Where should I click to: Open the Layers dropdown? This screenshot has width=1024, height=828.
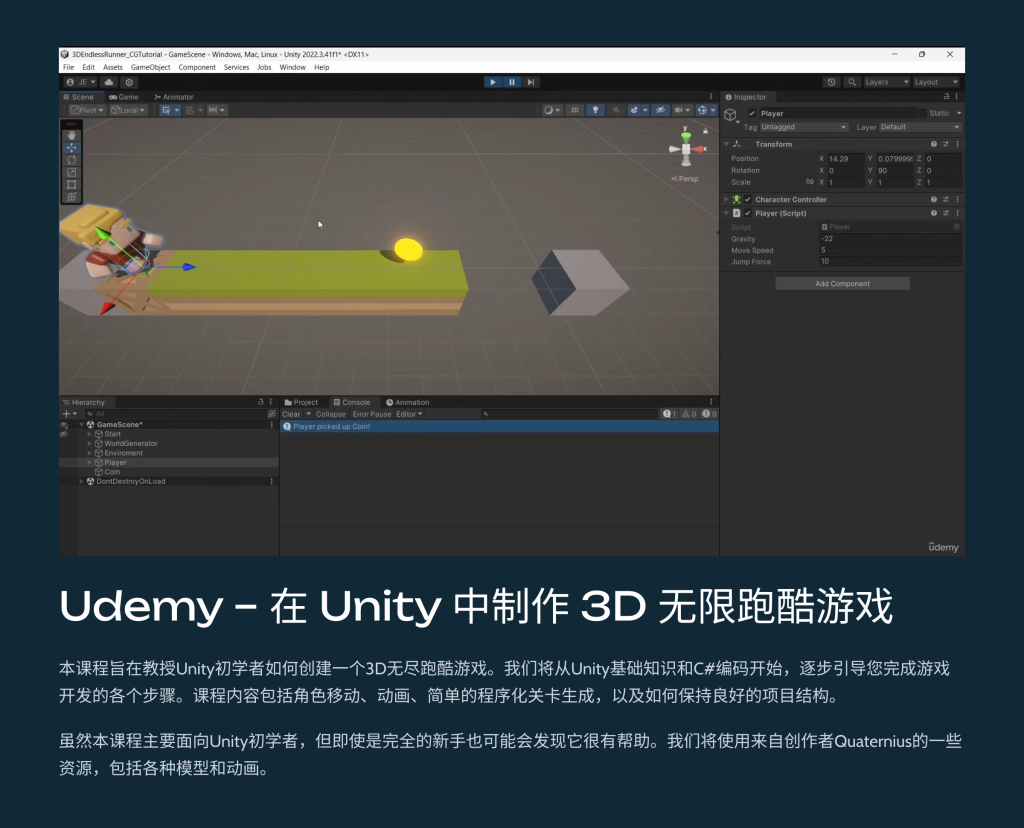click(x=886, y=82)
